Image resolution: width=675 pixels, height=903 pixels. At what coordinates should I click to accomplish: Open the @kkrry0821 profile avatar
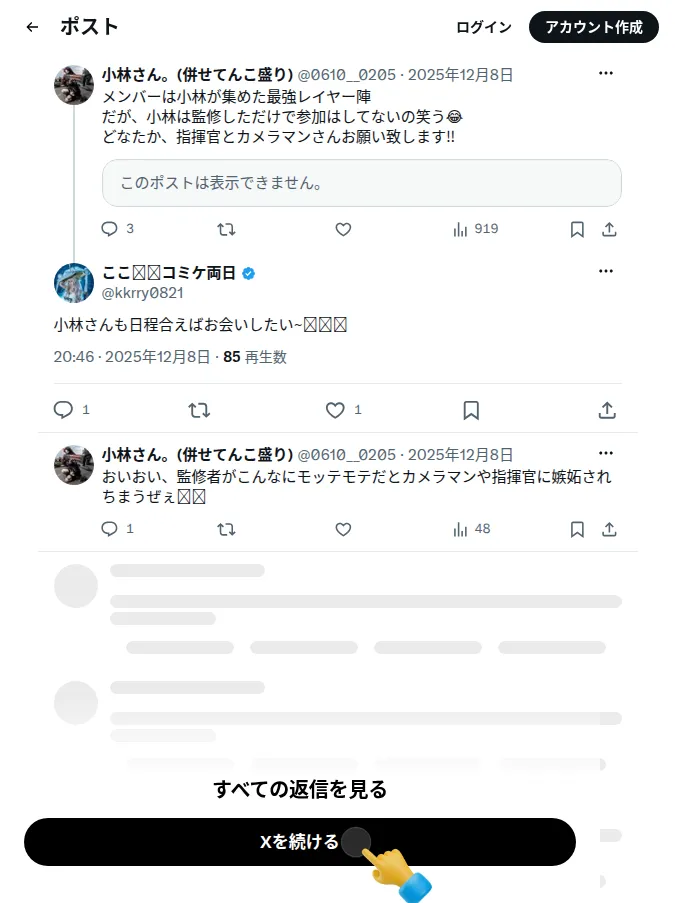(74, 283)
